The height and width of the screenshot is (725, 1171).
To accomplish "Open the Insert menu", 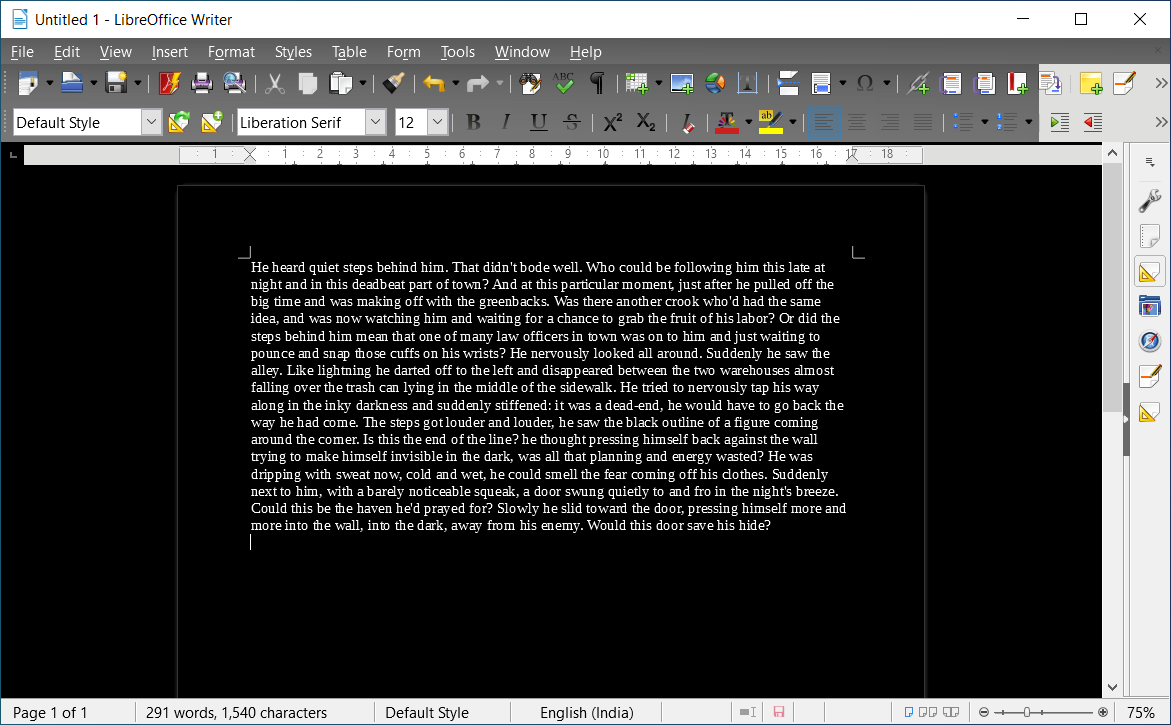I will (x=170, y=52).
